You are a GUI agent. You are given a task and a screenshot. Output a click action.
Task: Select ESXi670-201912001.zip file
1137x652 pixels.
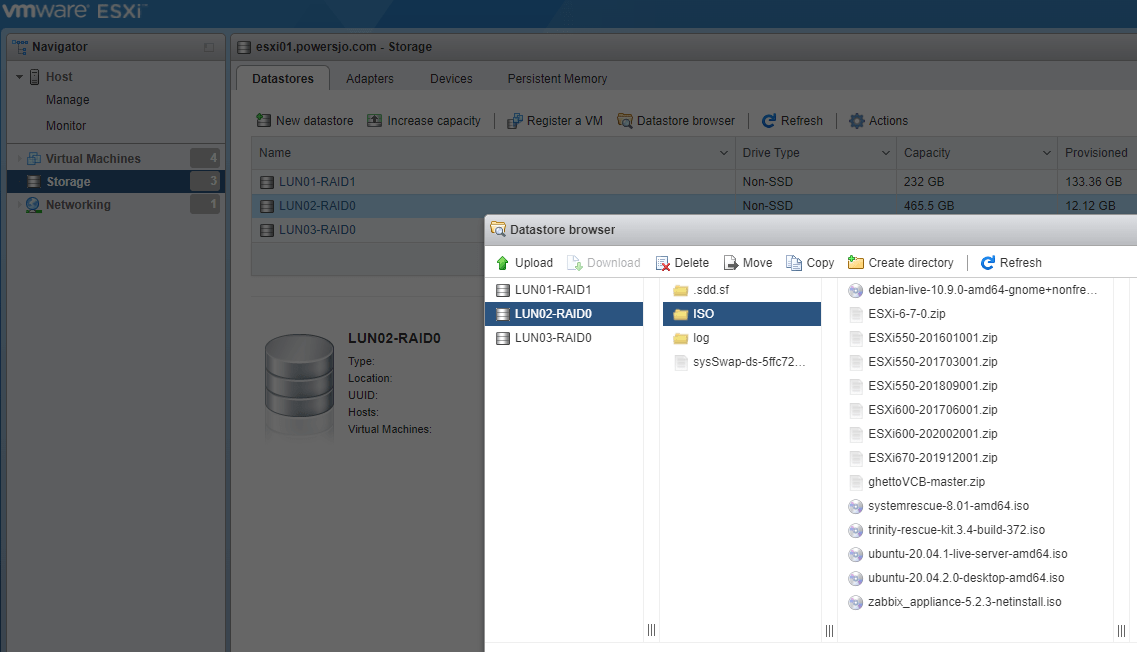click(924, 458)
